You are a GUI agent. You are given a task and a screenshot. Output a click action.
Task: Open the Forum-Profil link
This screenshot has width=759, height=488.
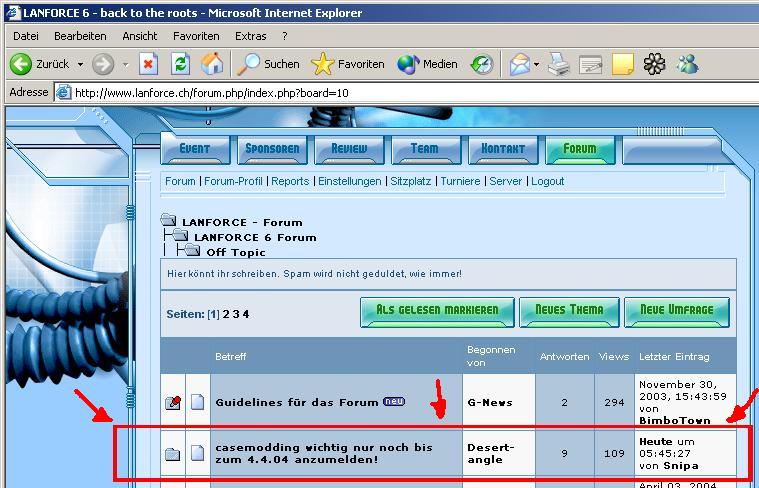[x=233, y=181]
